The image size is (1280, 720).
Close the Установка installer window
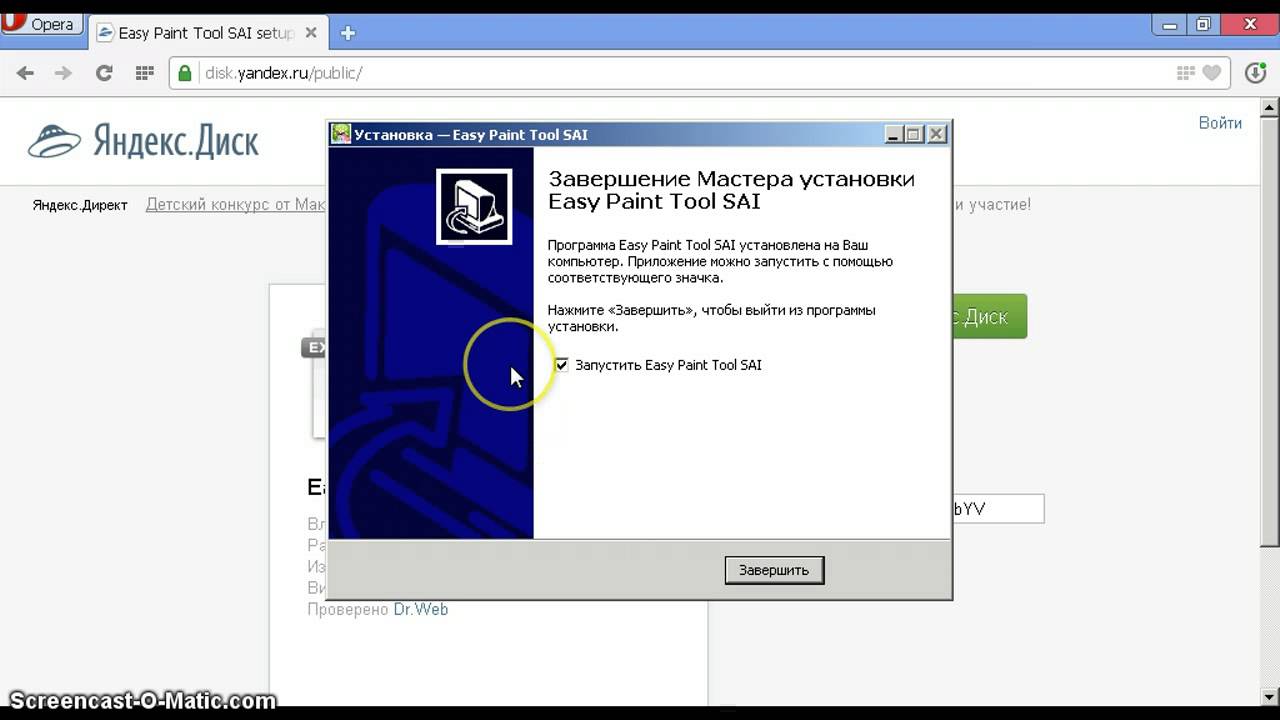tap(936, 134)
